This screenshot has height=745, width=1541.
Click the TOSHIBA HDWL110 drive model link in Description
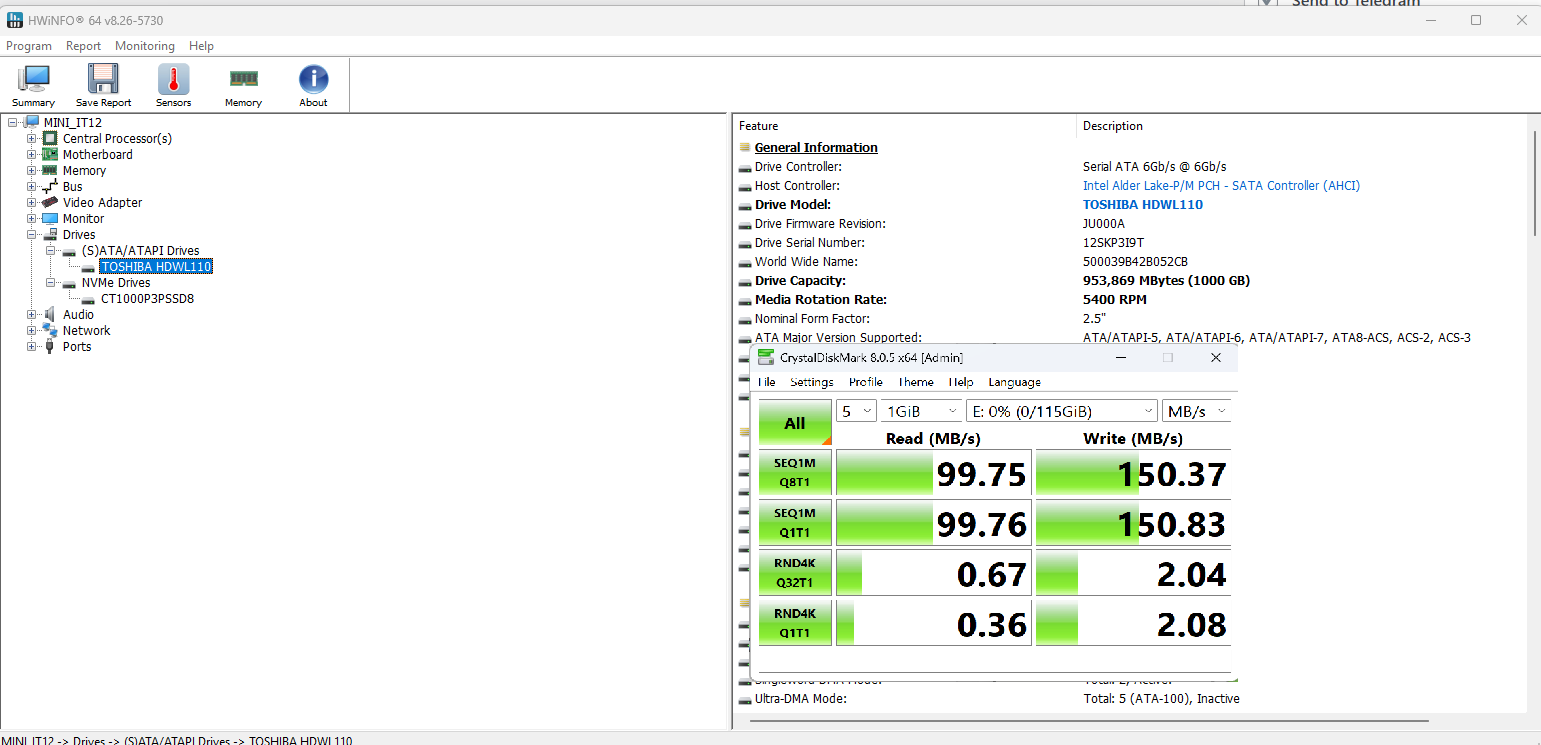(1142, 205)
